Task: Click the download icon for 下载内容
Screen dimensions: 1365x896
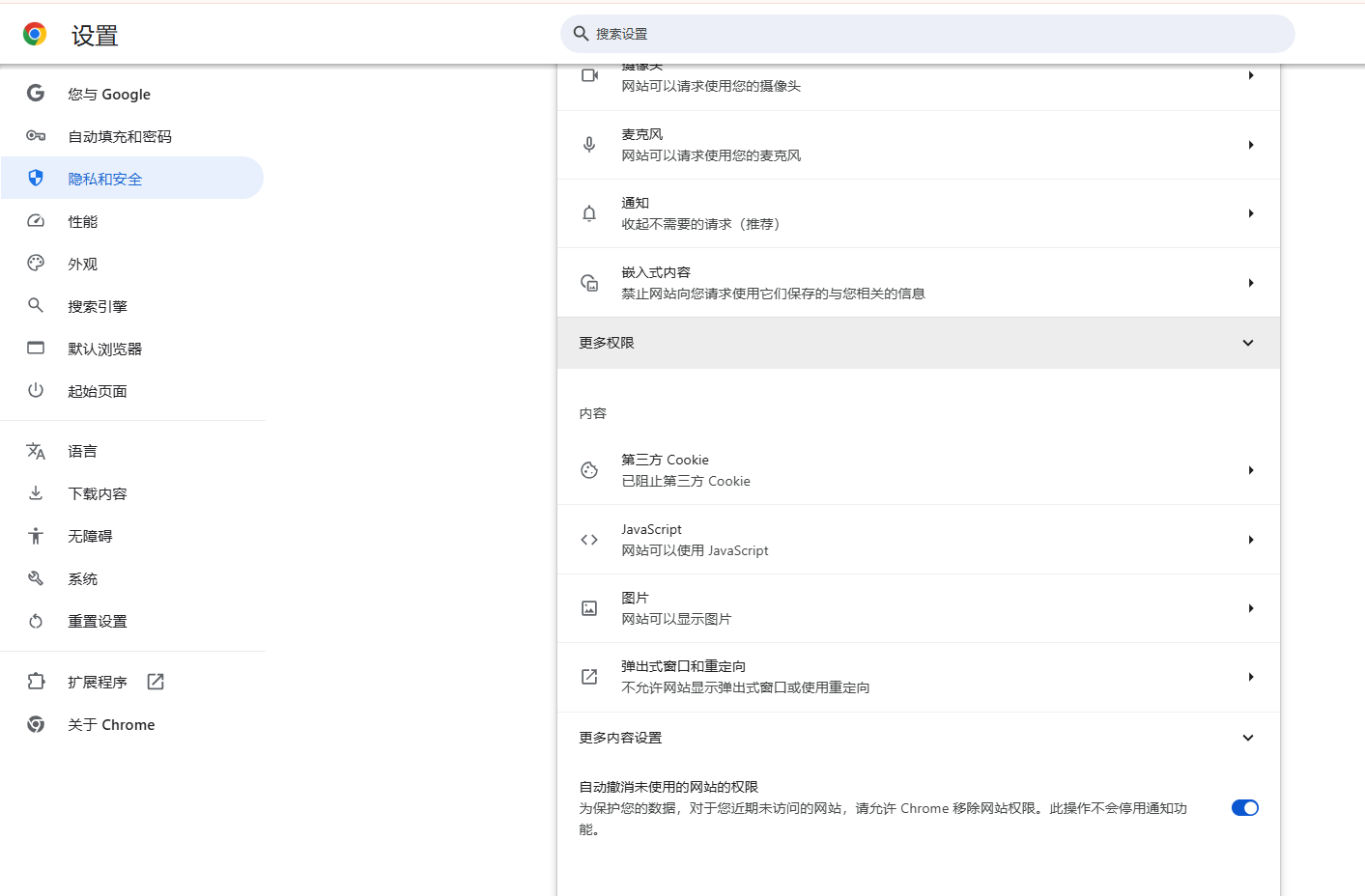Action: [36, 493]
